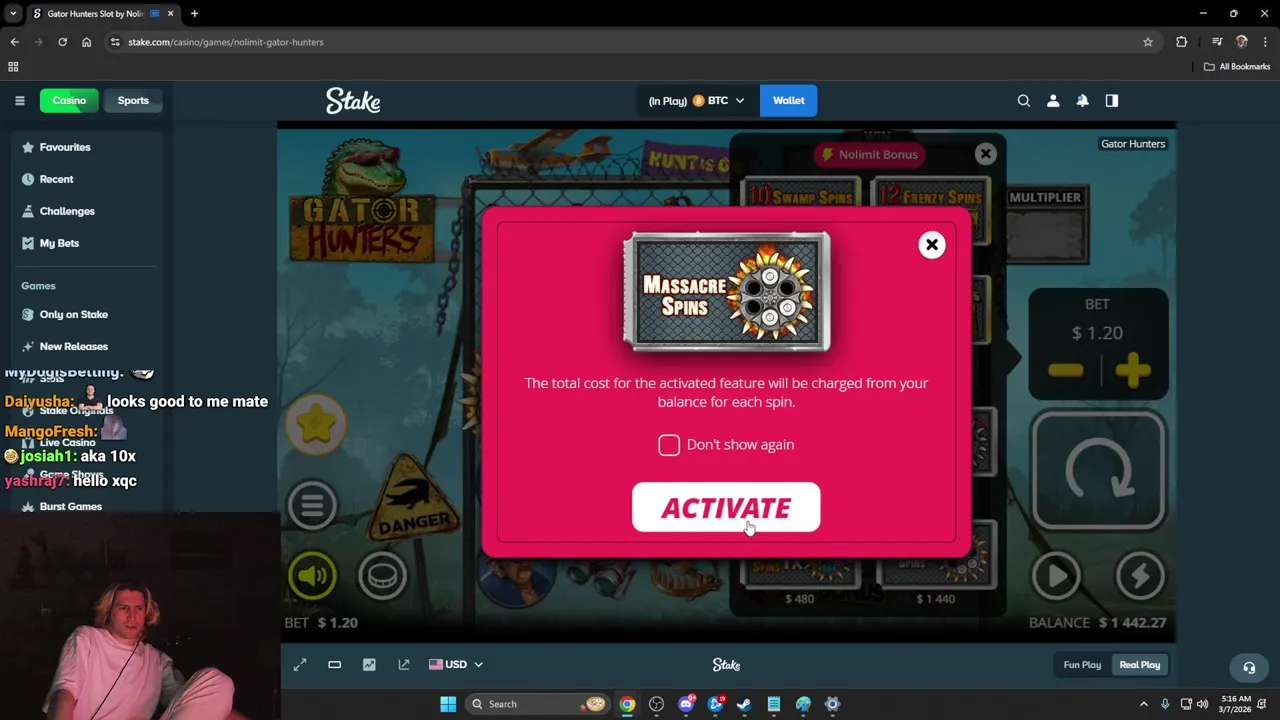Click the Stake logo in the header
Screen dimensions: 1280x720
pyautogui.click(x=353, y=100)
